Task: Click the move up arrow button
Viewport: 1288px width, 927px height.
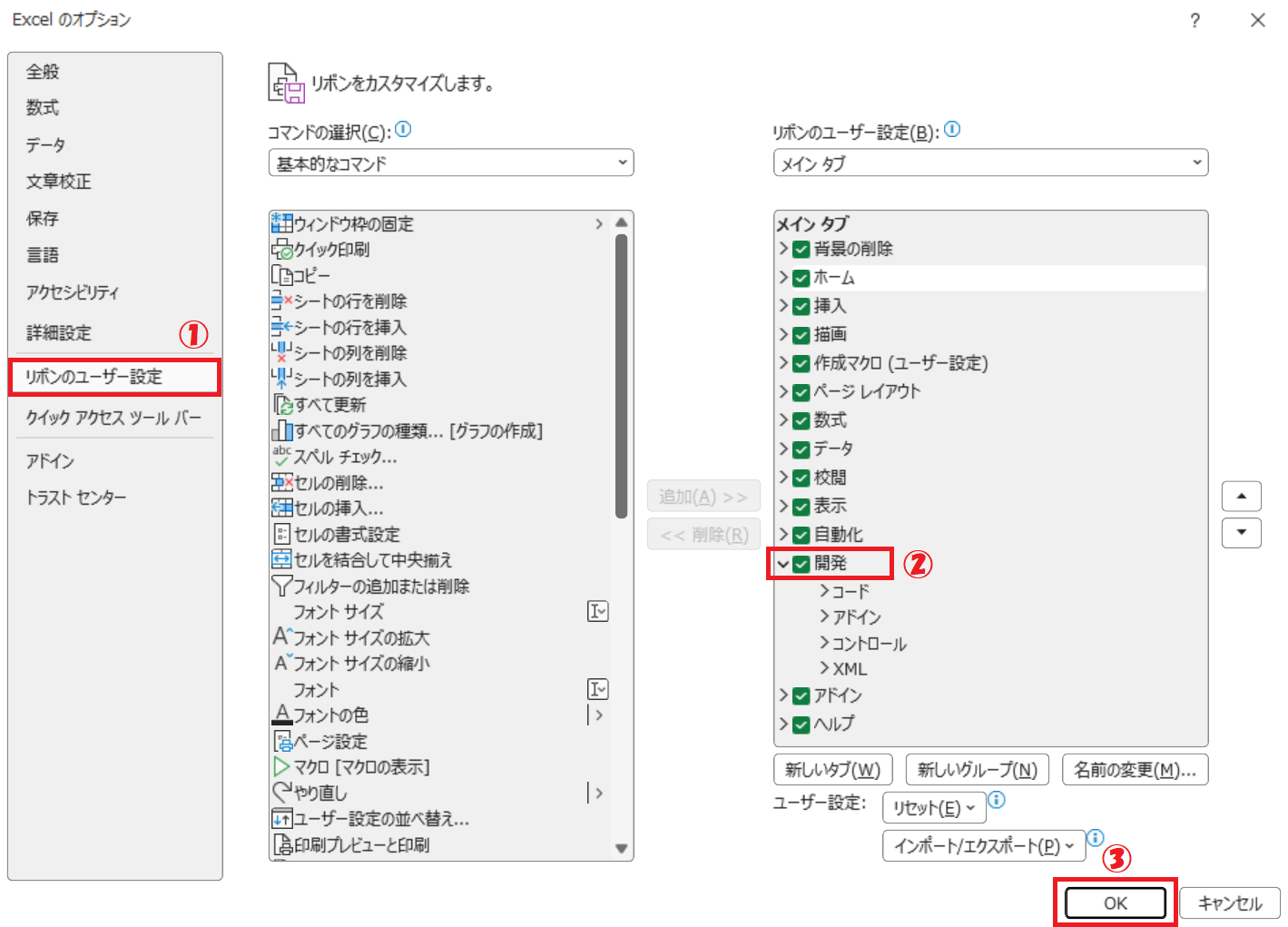Action: tap(1242, 496)
